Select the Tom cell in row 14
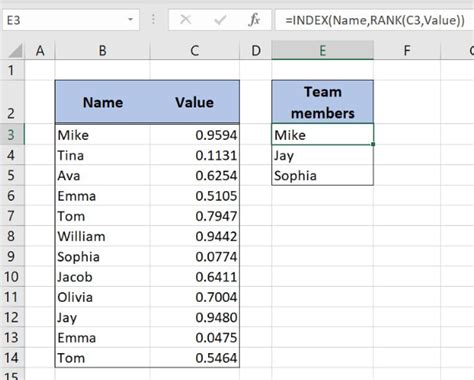This screenshot has width=474, height=380. [x=103, y=358]
